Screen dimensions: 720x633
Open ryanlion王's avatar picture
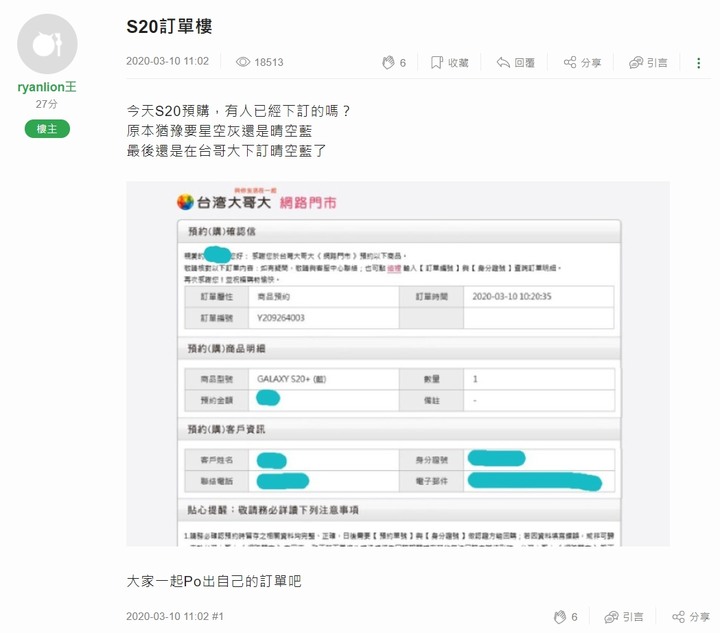click(x=47, y=44)
